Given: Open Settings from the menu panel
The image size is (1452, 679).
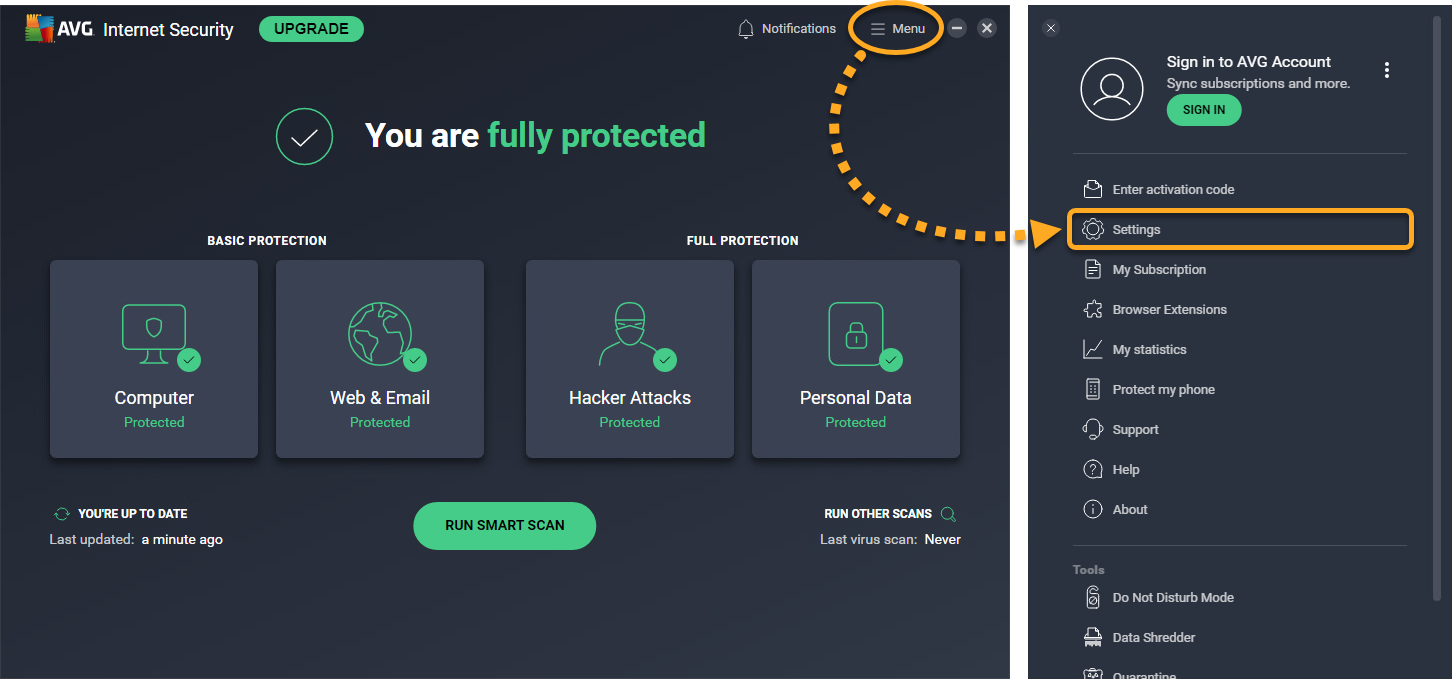Looking at the screenshot, I should point(1136,230).
